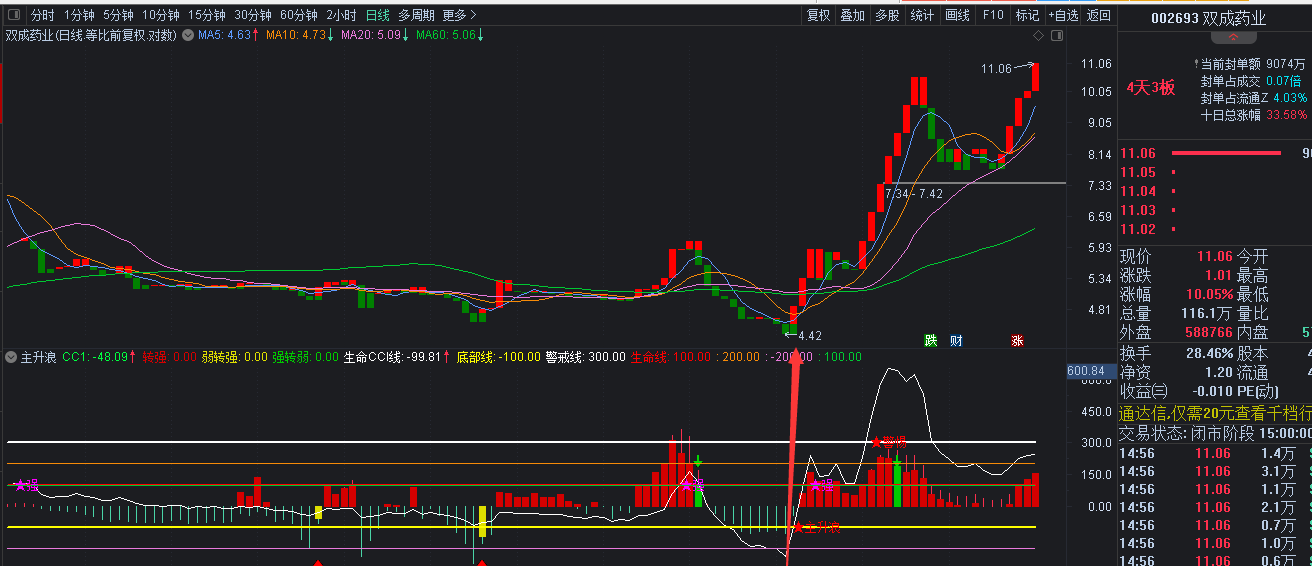Switch to 2小时 chart period
This screenshot has height=566, width=1312.
341,15
